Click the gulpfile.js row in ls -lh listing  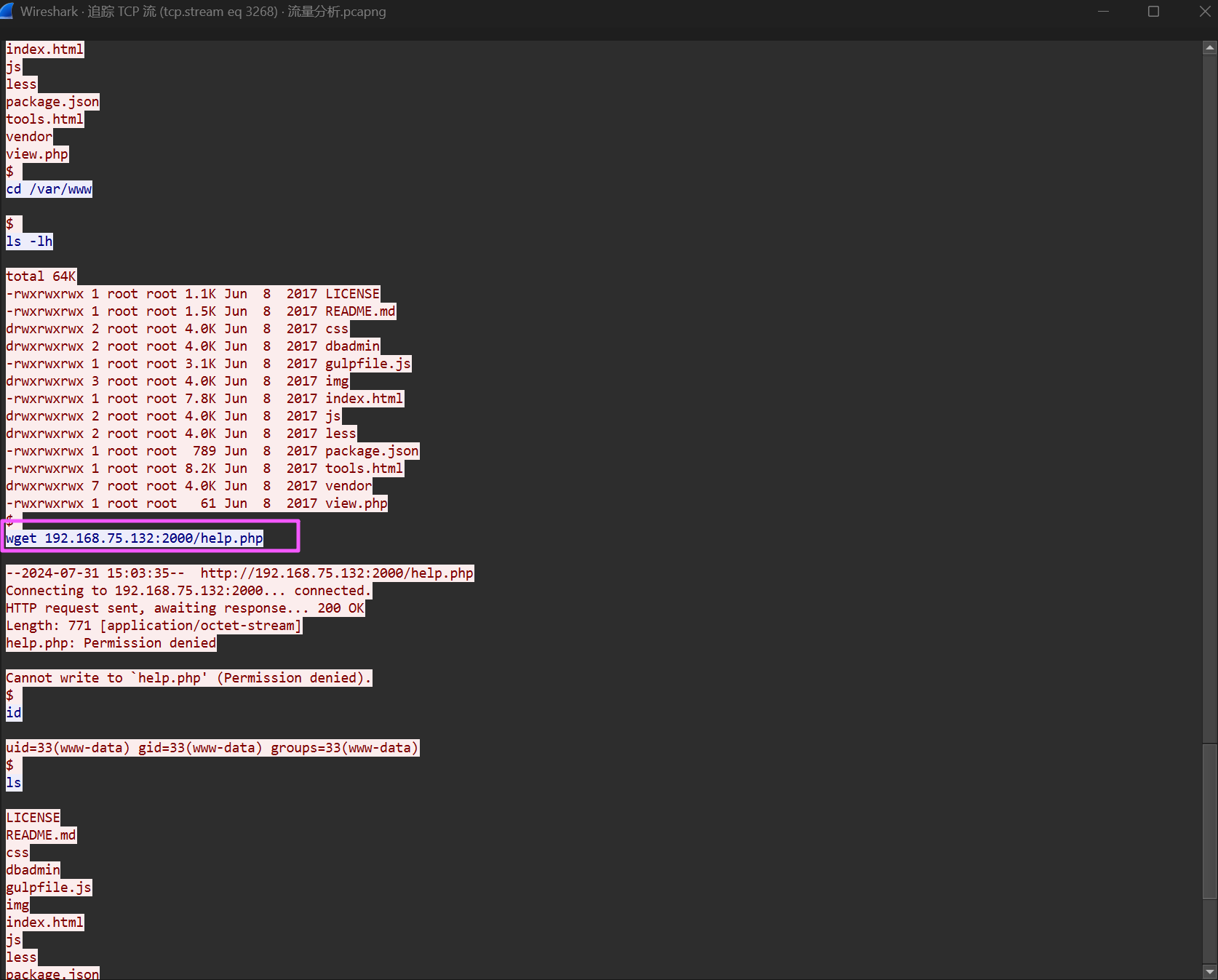209,364
